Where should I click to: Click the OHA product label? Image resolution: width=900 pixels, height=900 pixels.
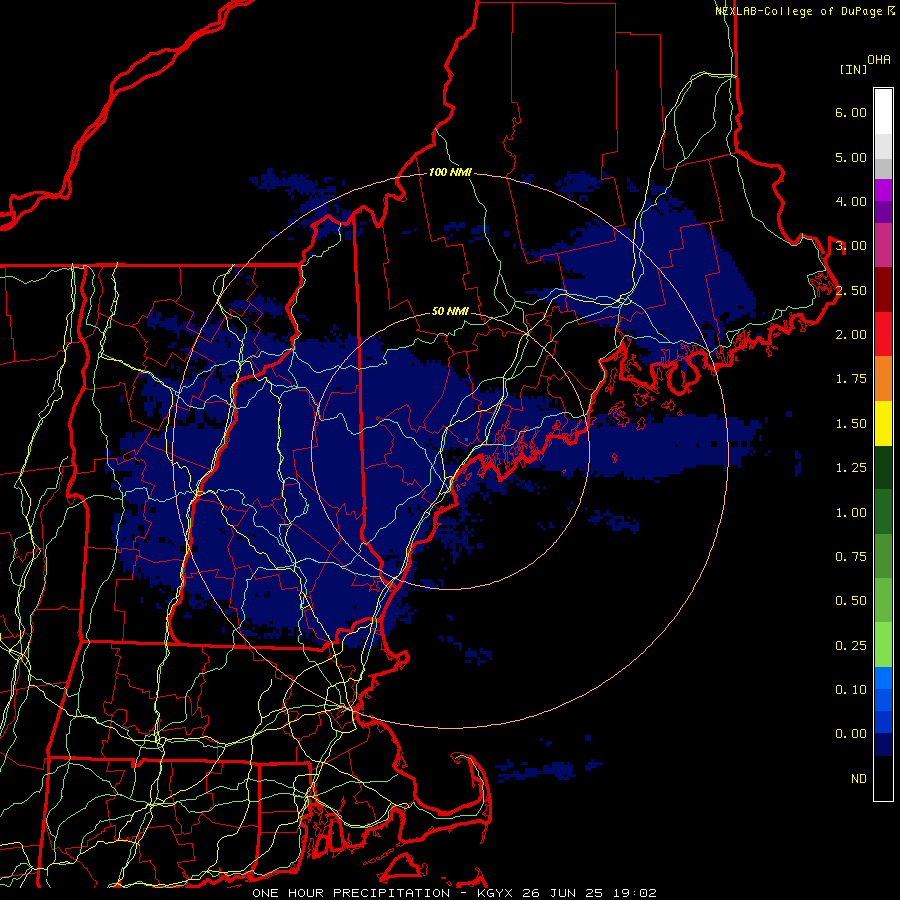[x=879, y=60]
